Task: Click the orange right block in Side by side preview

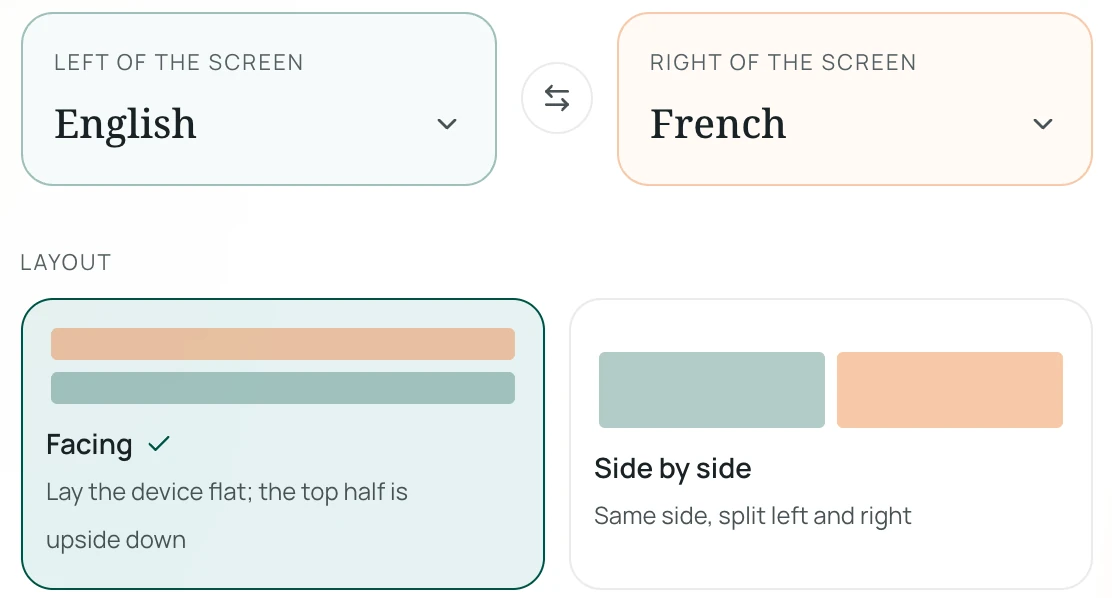Action: (x=950, y=389)
